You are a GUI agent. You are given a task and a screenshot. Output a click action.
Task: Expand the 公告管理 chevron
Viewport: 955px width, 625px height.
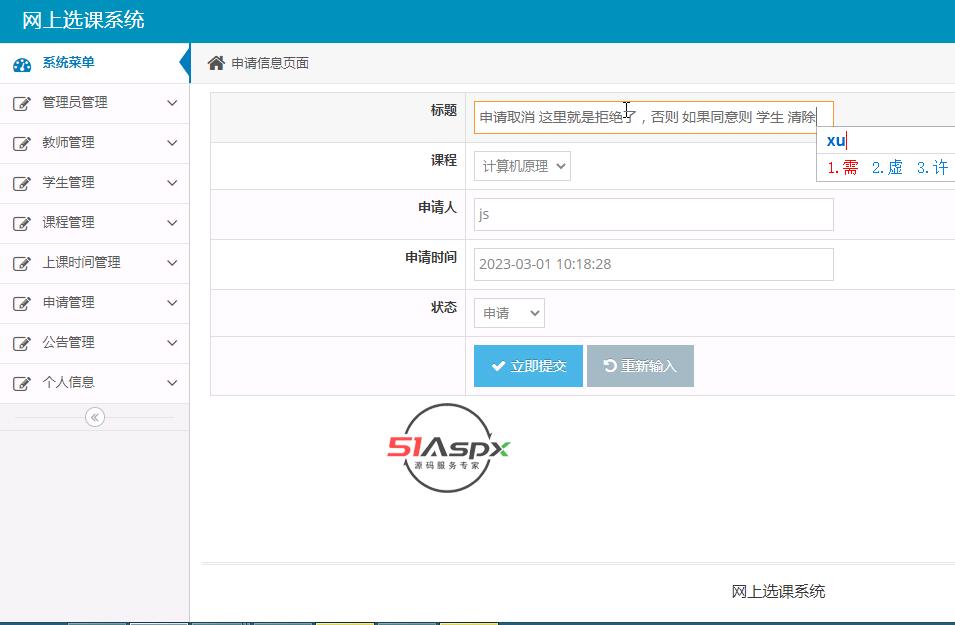172,343
